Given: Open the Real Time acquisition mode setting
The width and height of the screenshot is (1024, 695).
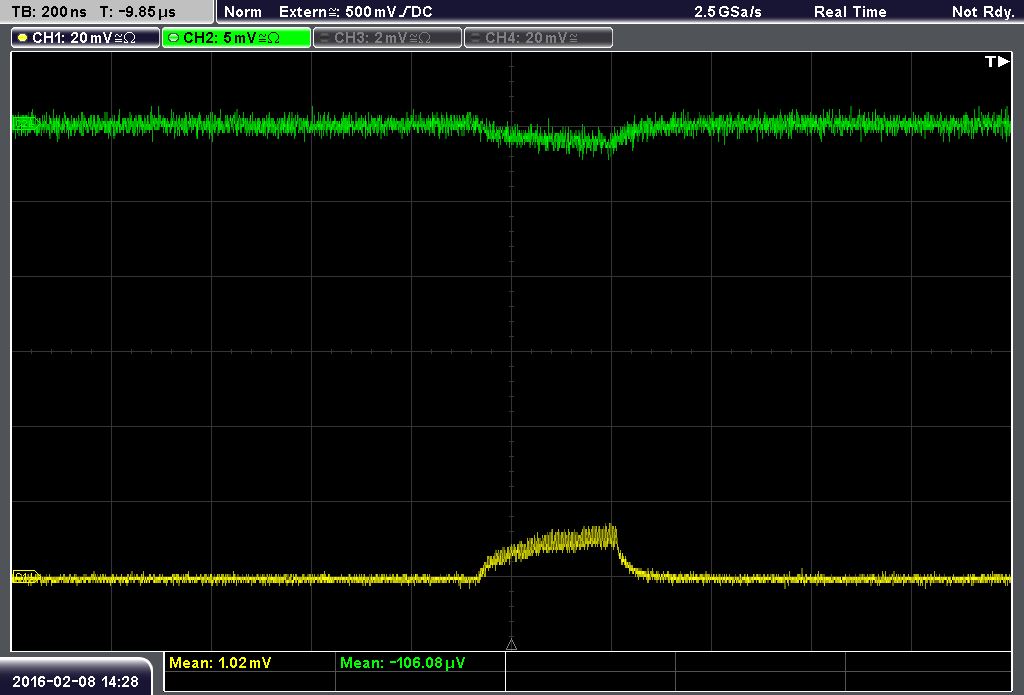Looking at the screenshot, I should (x=850, y=12).
